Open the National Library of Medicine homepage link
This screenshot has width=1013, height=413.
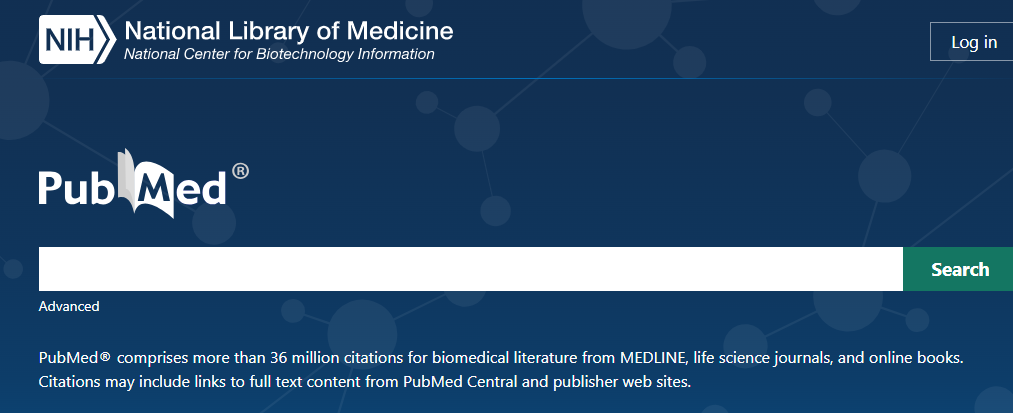(x=288, y=30)
